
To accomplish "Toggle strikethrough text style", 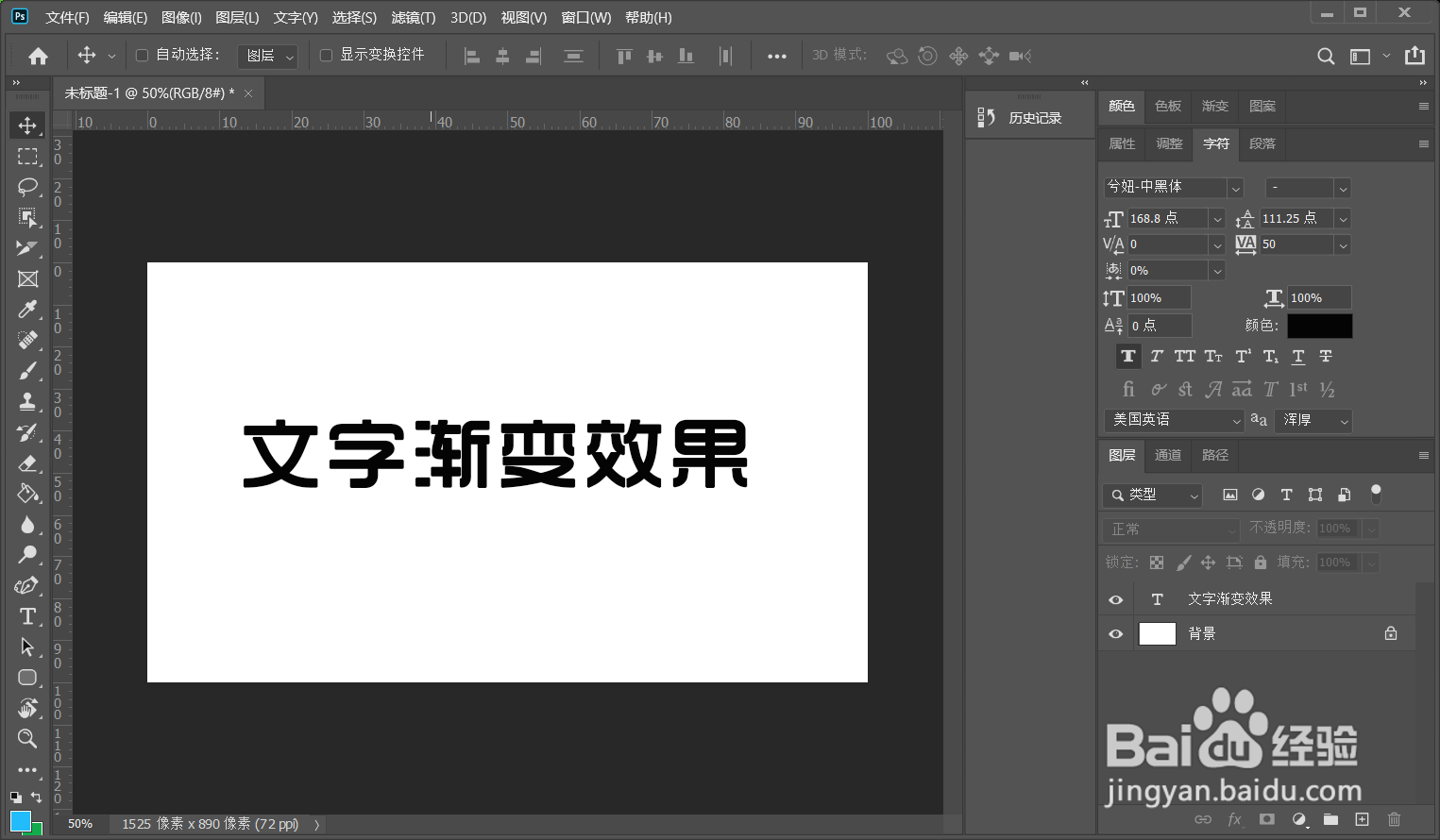I will pyautogui.click(x=1326, y=356).
